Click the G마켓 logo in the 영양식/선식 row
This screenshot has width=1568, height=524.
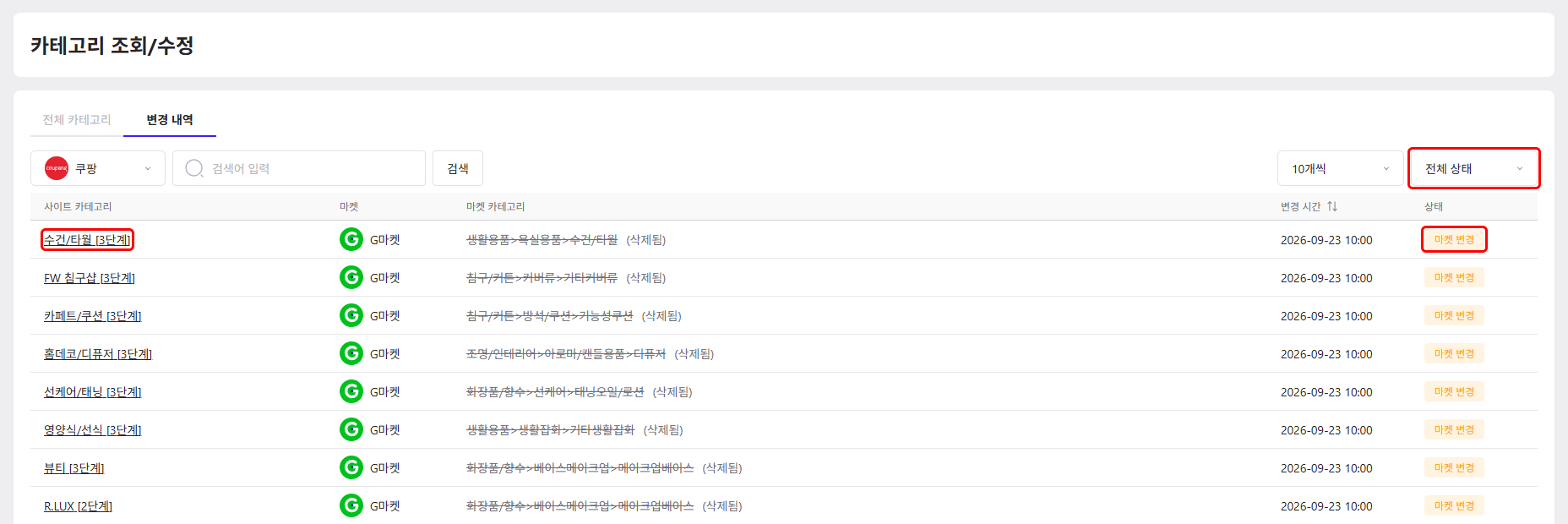coord(351,429)
